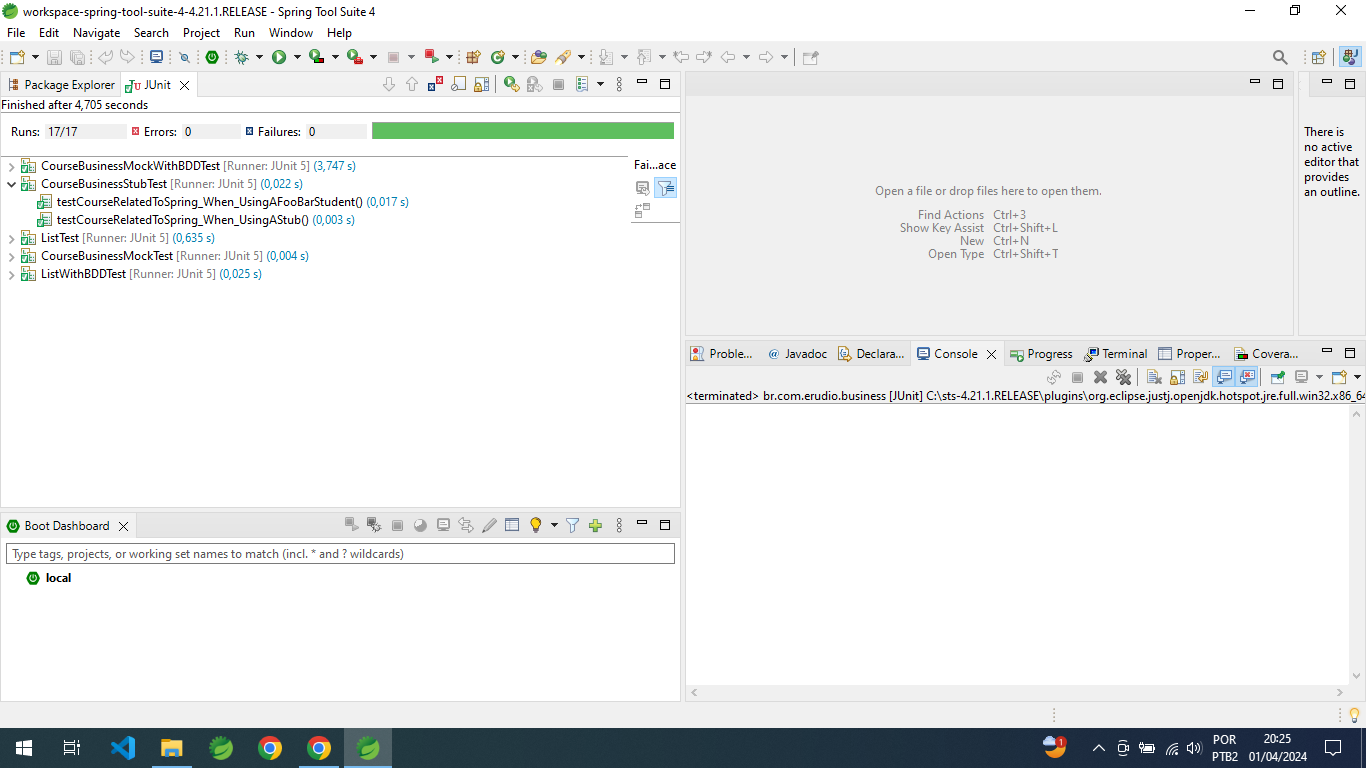Click the green JUnit progress bar
Image resolution: width=1366 pixels, height=768 pixels.
pos(523,131)
